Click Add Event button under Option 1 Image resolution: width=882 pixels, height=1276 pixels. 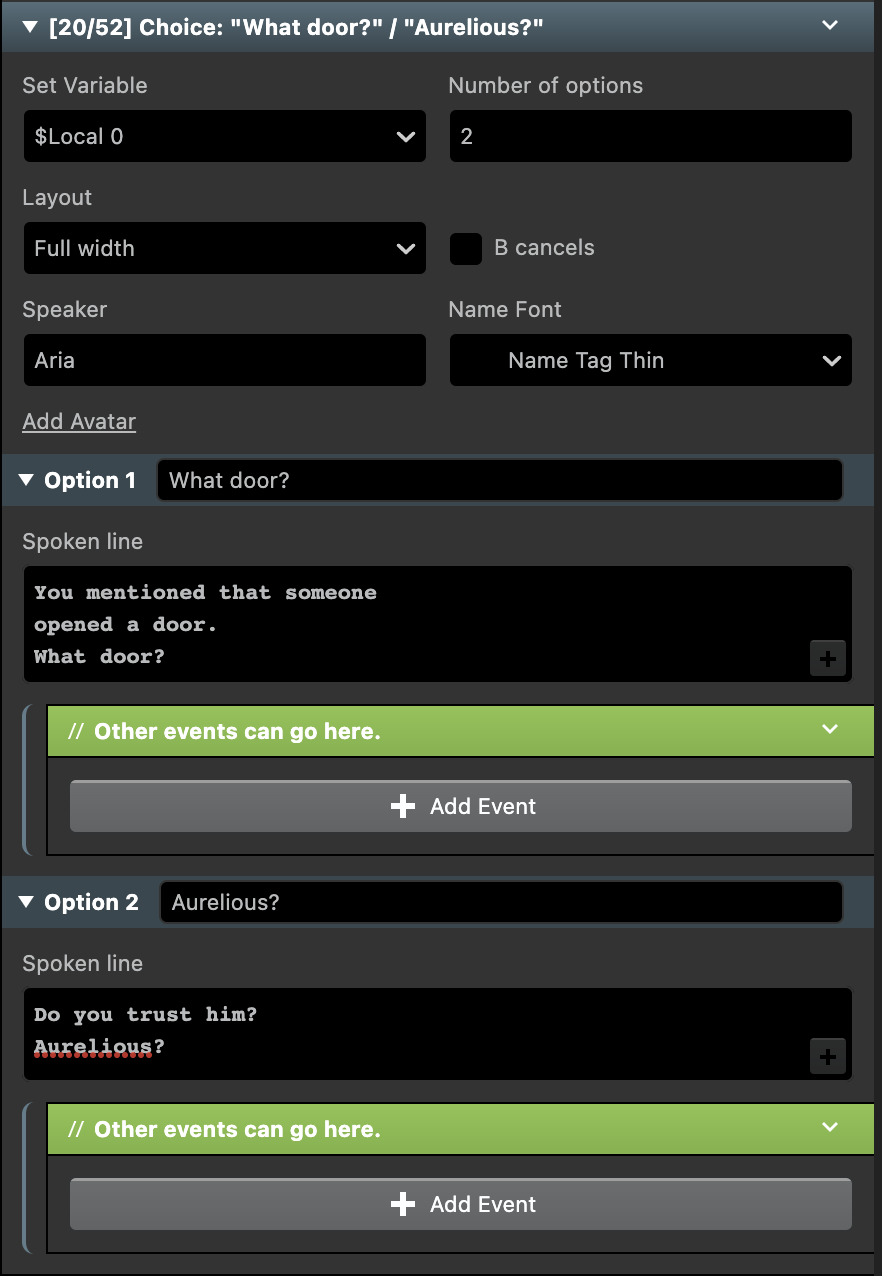(x=461, y=806)
